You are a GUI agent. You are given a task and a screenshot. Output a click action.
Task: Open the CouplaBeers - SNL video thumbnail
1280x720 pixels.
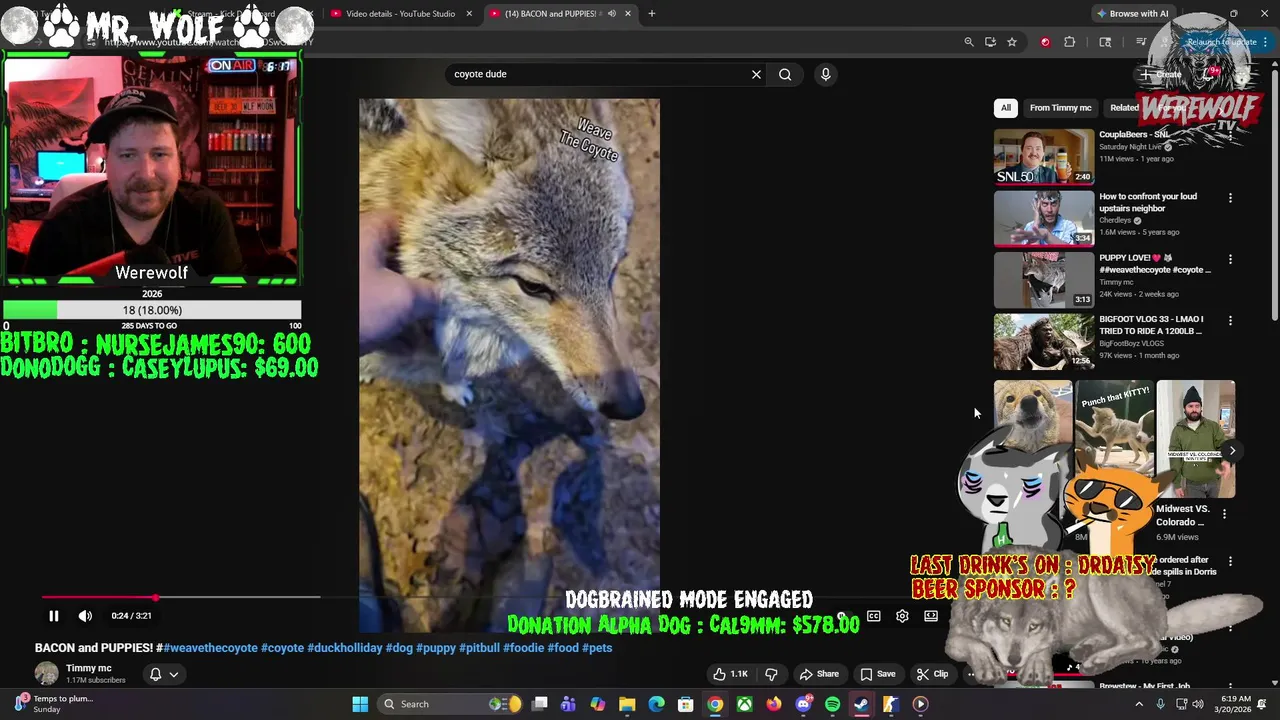(x=1044, y=157)
